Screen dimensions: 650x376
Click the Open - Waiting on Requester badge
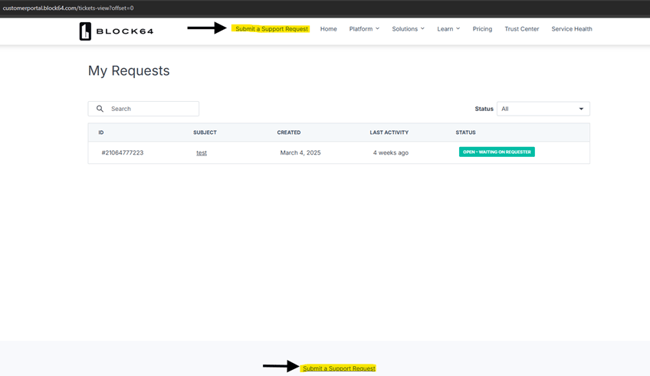coord(497,152)
